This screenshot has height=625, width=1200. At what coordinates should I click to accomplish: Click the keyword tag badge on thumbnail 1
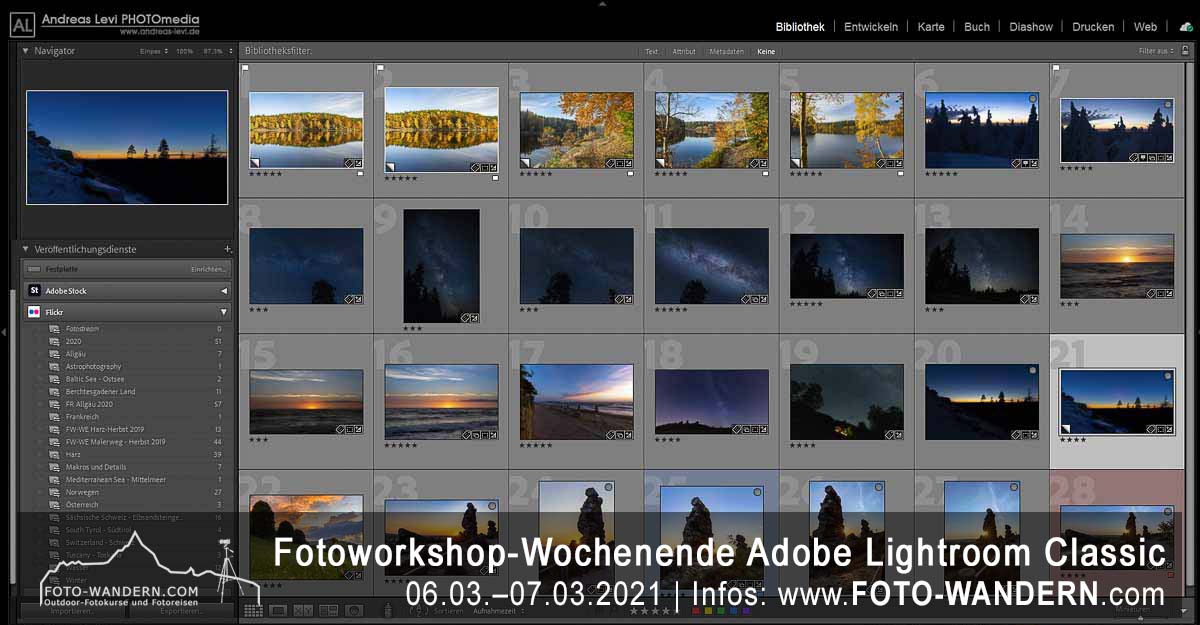tap(349, 162)
